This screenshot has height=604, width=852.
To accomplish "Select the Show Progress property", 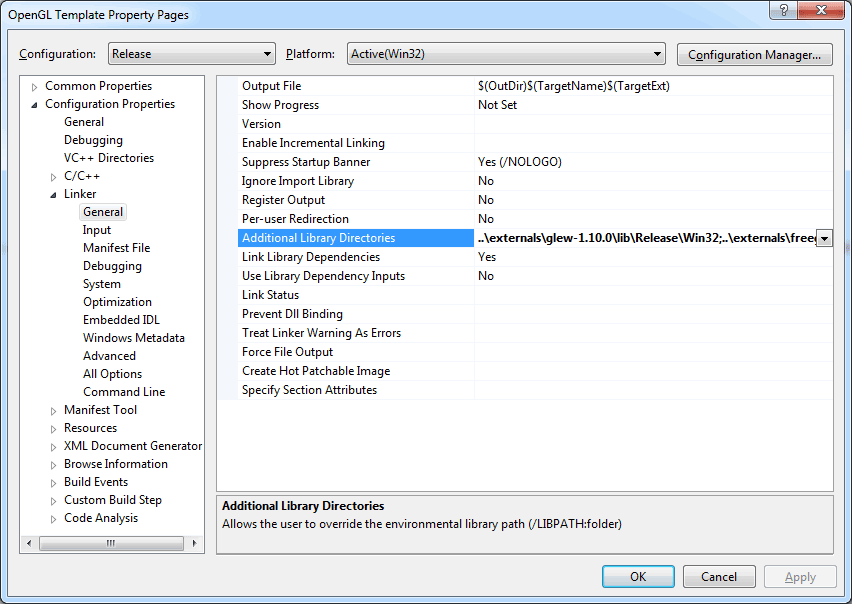I will 355,105.
